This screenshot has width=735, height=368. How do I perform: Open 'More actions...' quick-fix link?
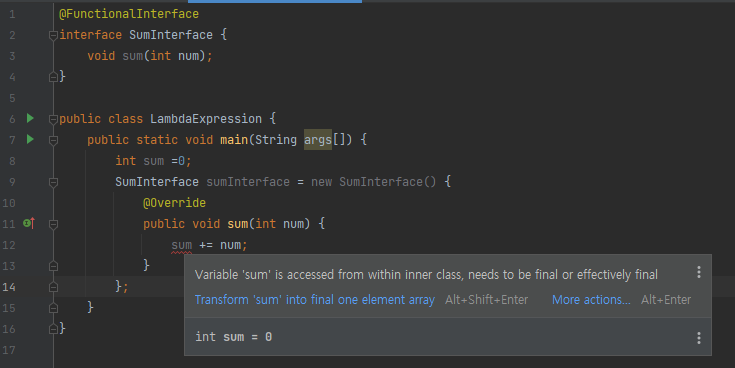(591, 300)
